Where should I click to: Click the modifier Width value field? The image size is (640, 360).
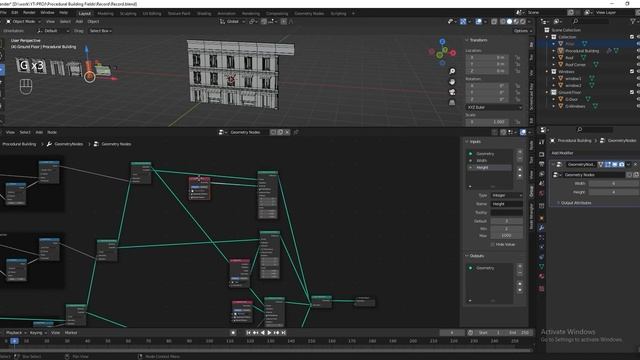point(613,184)
